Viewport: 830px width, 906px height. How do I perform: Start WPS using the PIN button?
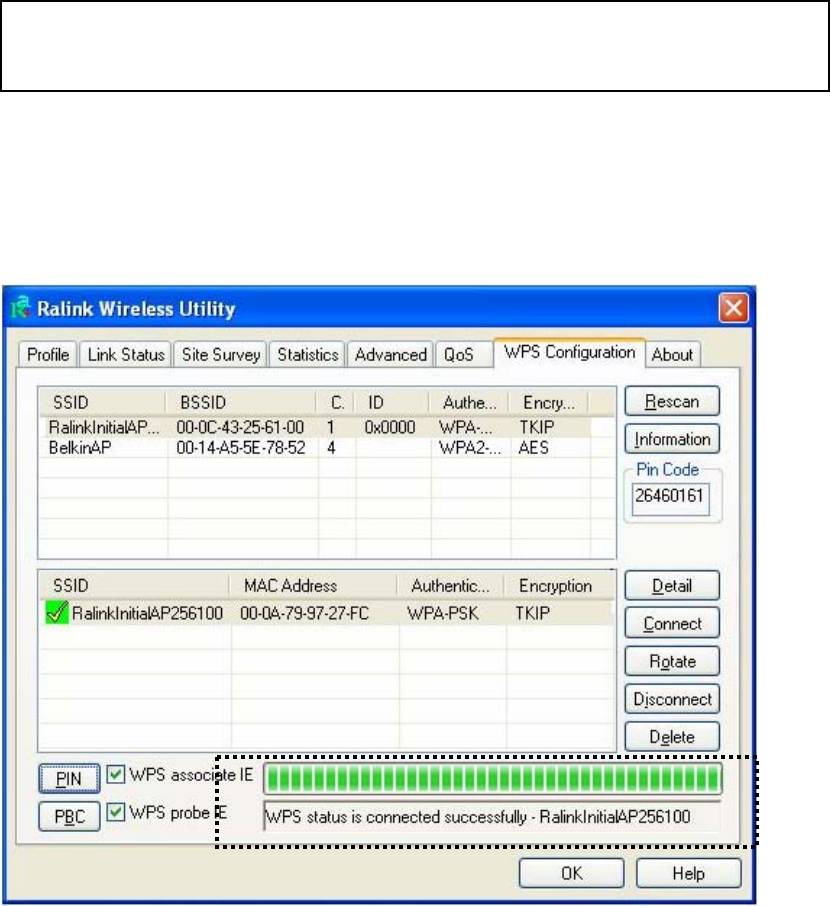(x=69, y=779)
